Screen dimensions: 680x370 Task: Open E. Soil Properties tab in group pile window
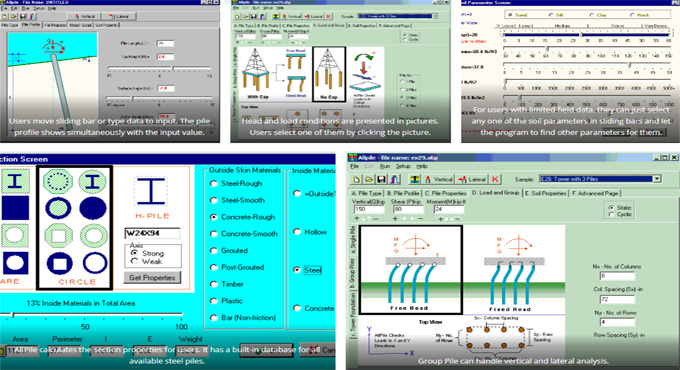546,193
